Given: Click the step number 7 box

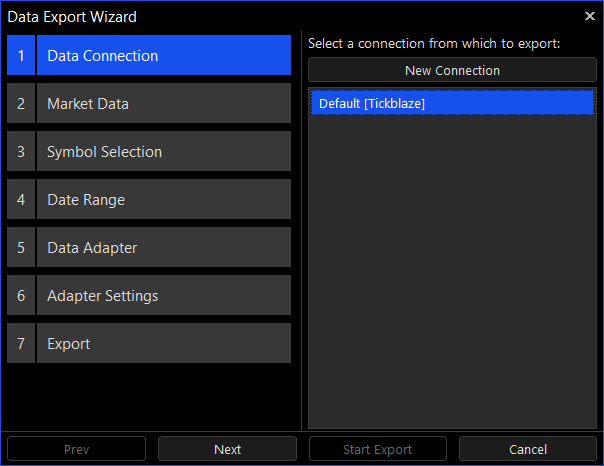Looking at the screenshot, I should tap(21, 344).
